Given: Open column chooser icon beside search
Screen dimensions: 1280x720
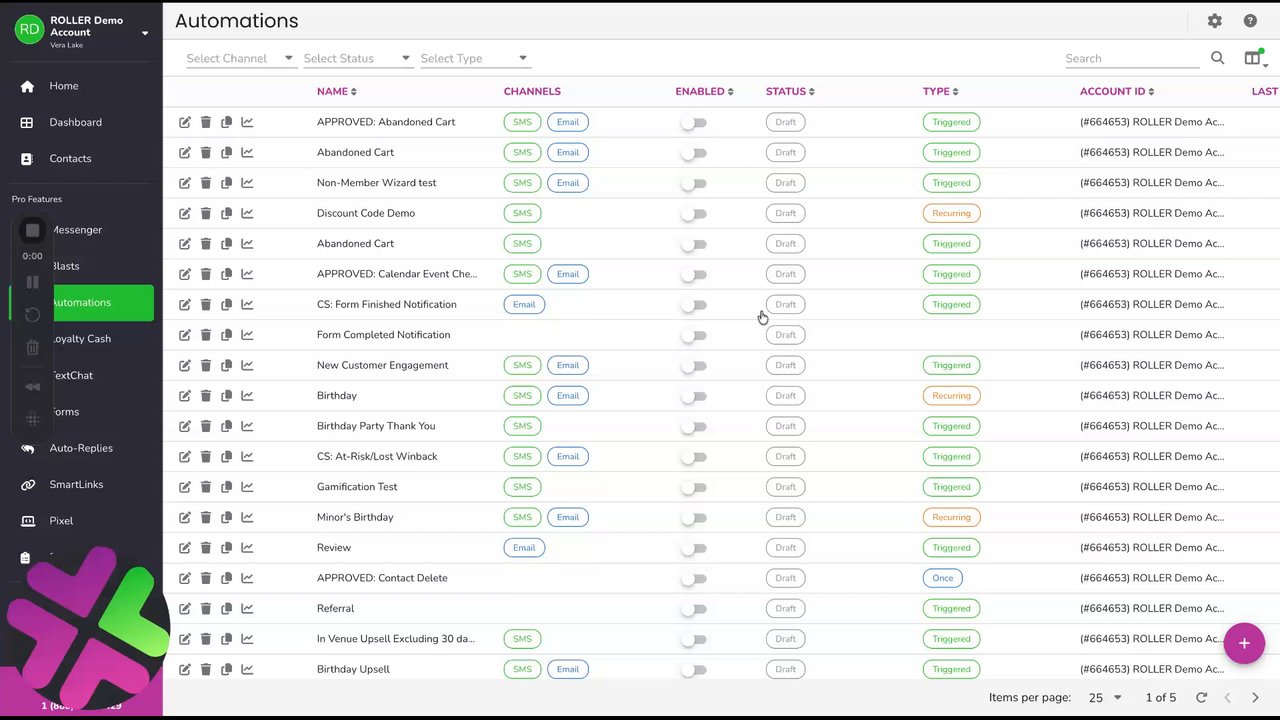Looking at the screenshot, I should point(1252,58).
